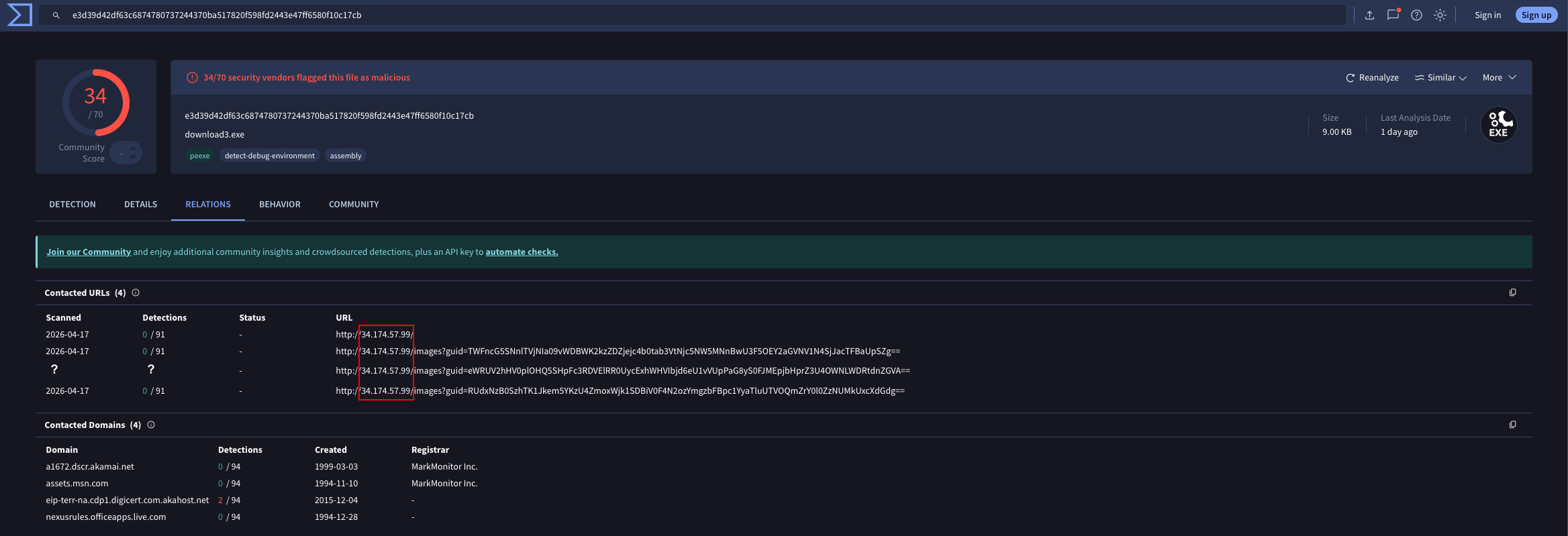
Task: Open URL with guid=TWFncG5SNnl
Action: coord(618,352)
